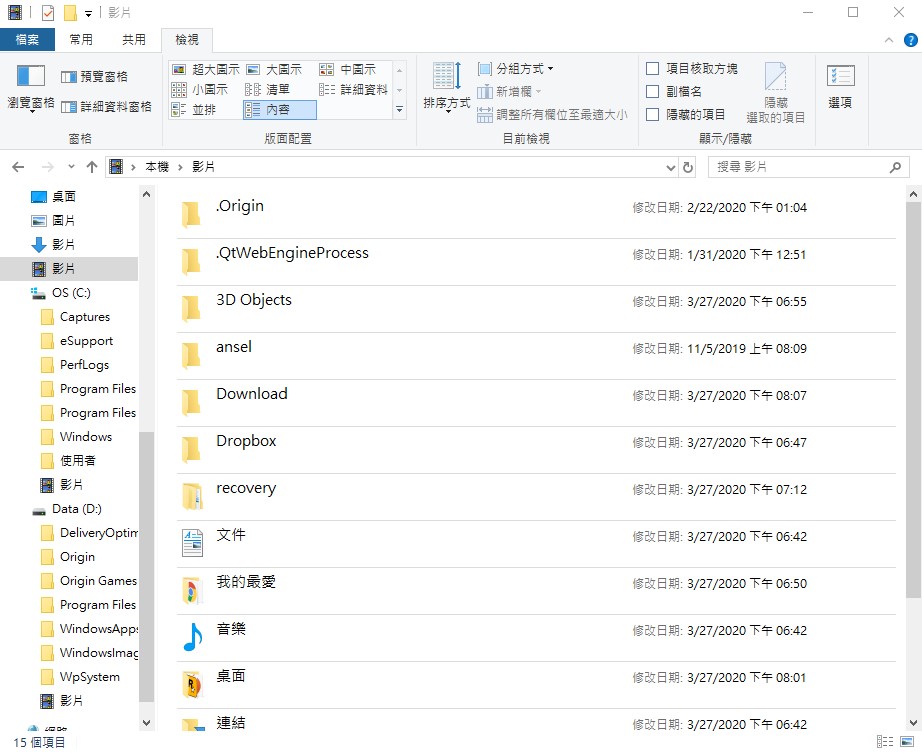Viewport: 922px width, 753px height.
Task: Select the ansel folder
Action: point(536,356)
